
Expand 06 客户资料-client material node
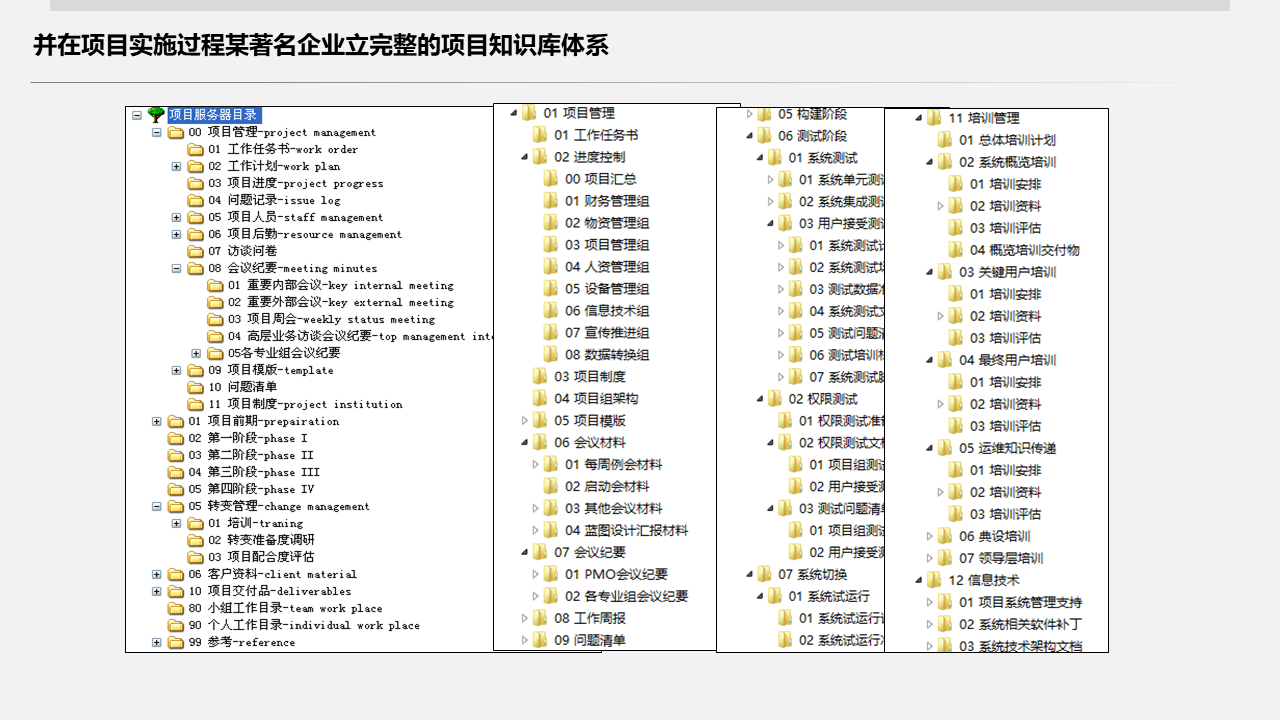(x=157, y=574)
